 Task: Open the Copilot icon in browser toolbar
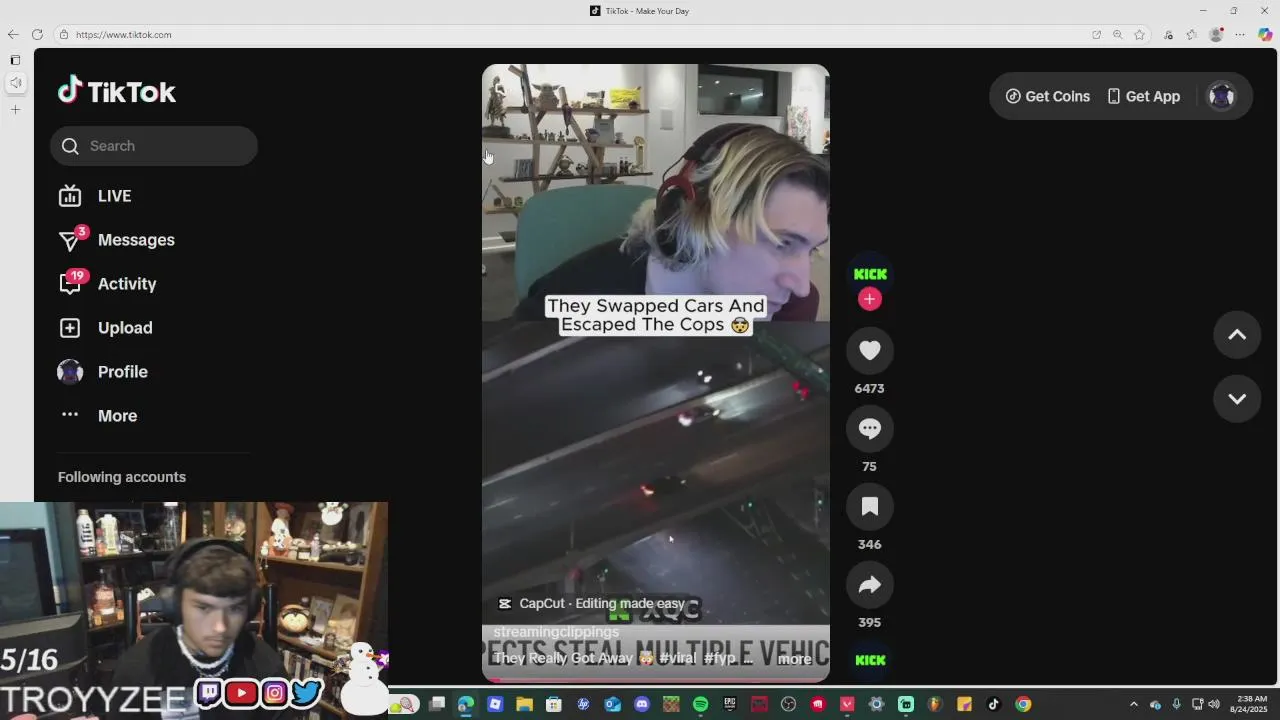[1265, 34]
